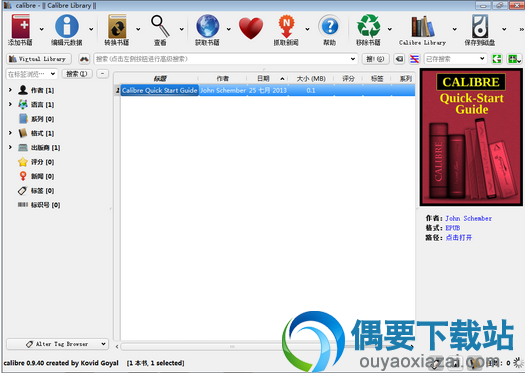Select the Series icon in tag browser
525x373 pixels.
tap(23, 119)
